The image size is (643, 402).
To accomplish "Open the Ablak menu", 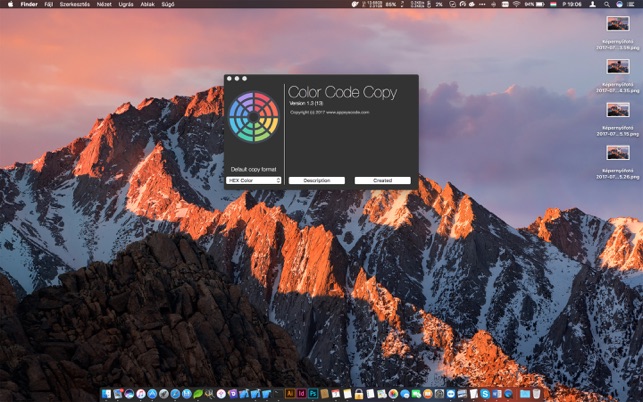I will (x=148, y=4).
